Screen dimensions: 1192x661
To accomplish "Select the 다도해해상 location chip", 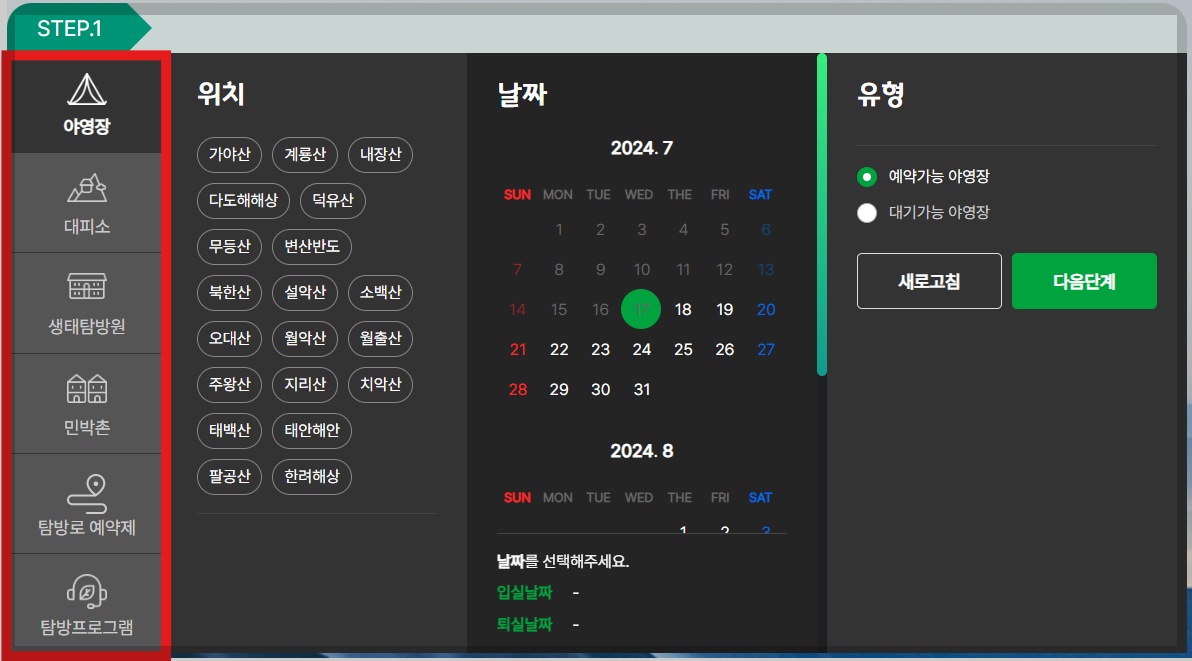I will click(x=243, y=201).
